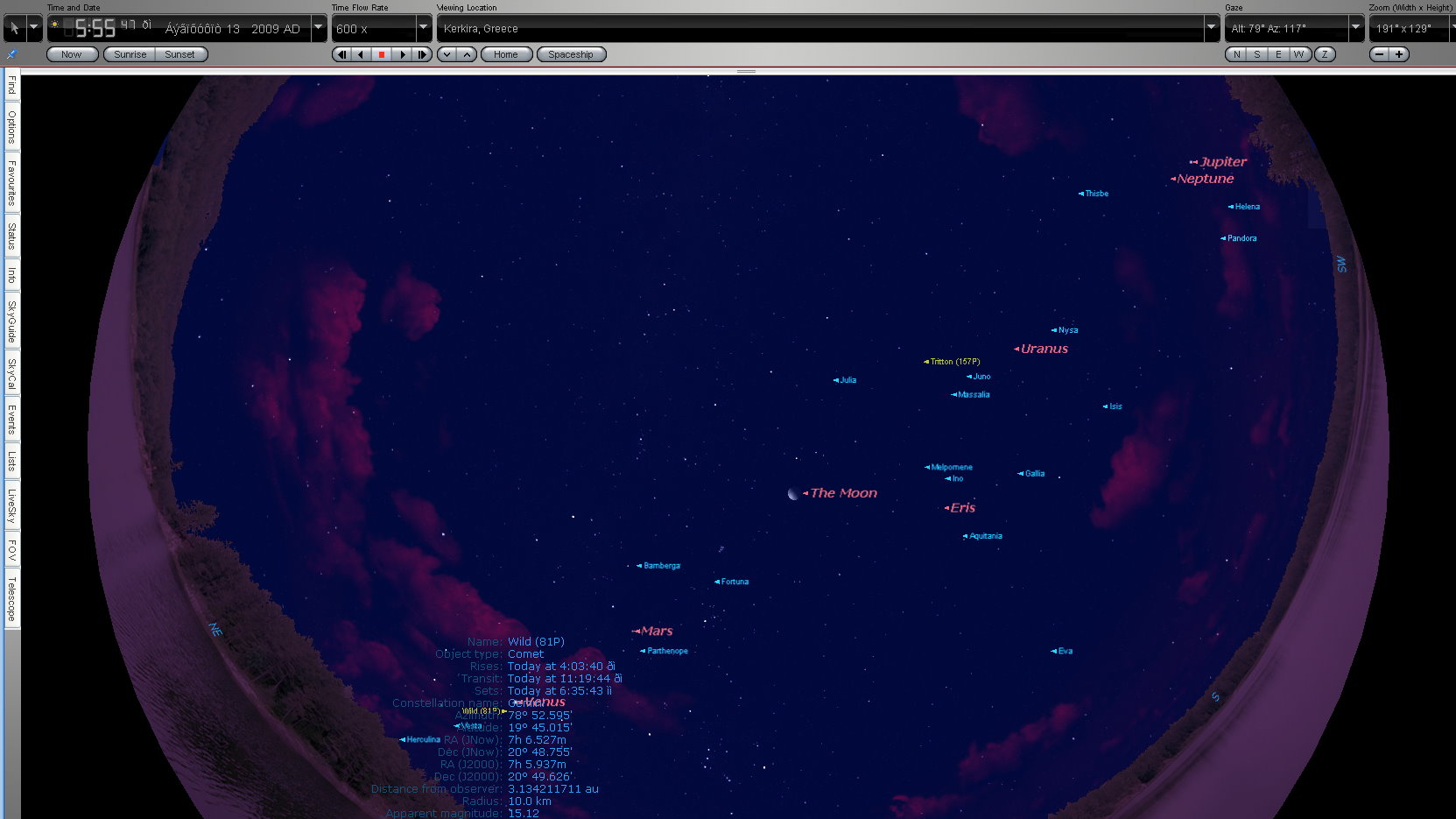This screenshot has width=1456, height=819.
Task: Toggle the sun daylight saving icon
Action: 54,25
